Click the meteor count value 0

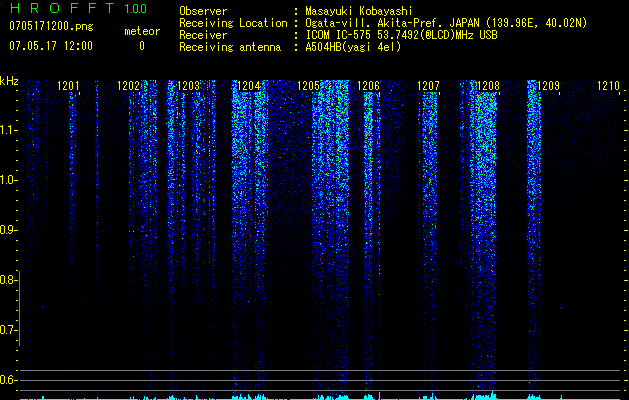(142, 46)
